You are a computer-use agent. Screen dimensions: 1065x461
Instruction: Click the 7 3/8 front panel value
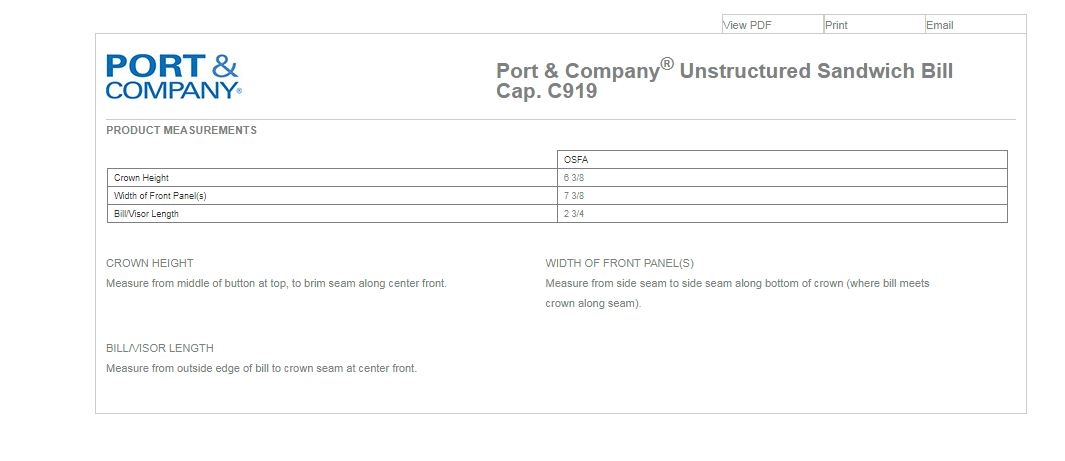(574, 196)
